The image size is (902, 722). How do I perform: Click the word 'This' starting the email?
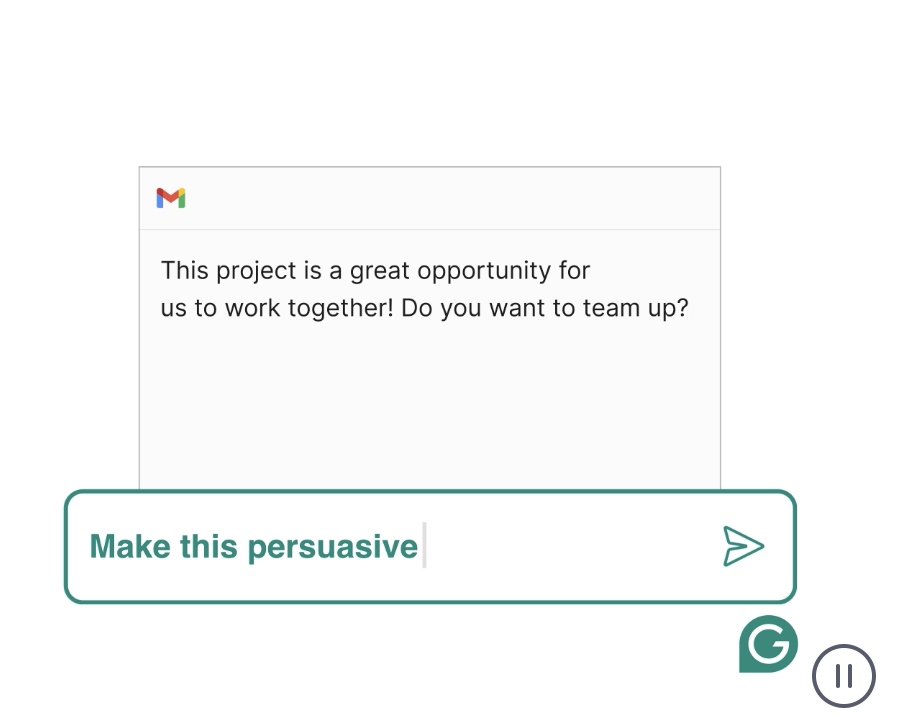click(185, 271)
